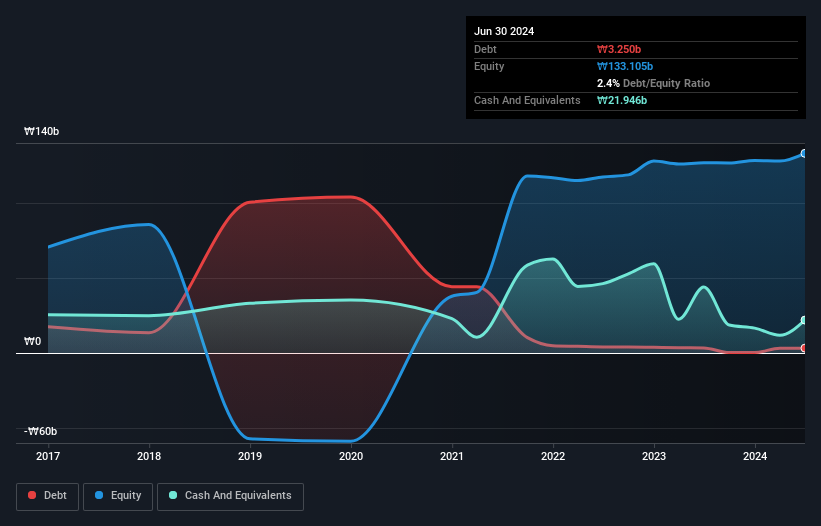Select the Equity endpoint marker on the chart
The width and height of the screenshot is (821, 526).
pyautogui.click(x=804, y=153)
